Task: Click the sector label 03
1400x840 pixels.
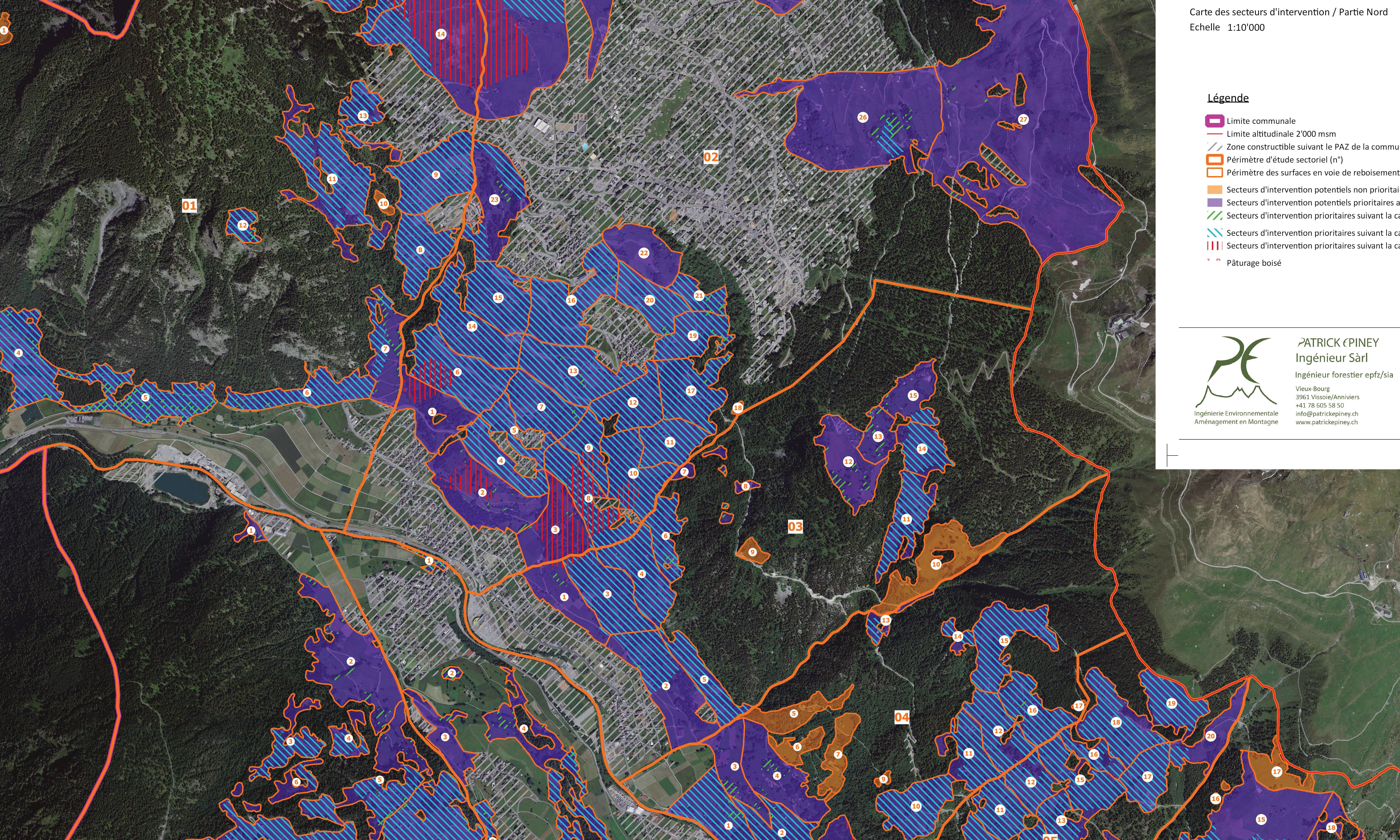Action: (795, 526)
